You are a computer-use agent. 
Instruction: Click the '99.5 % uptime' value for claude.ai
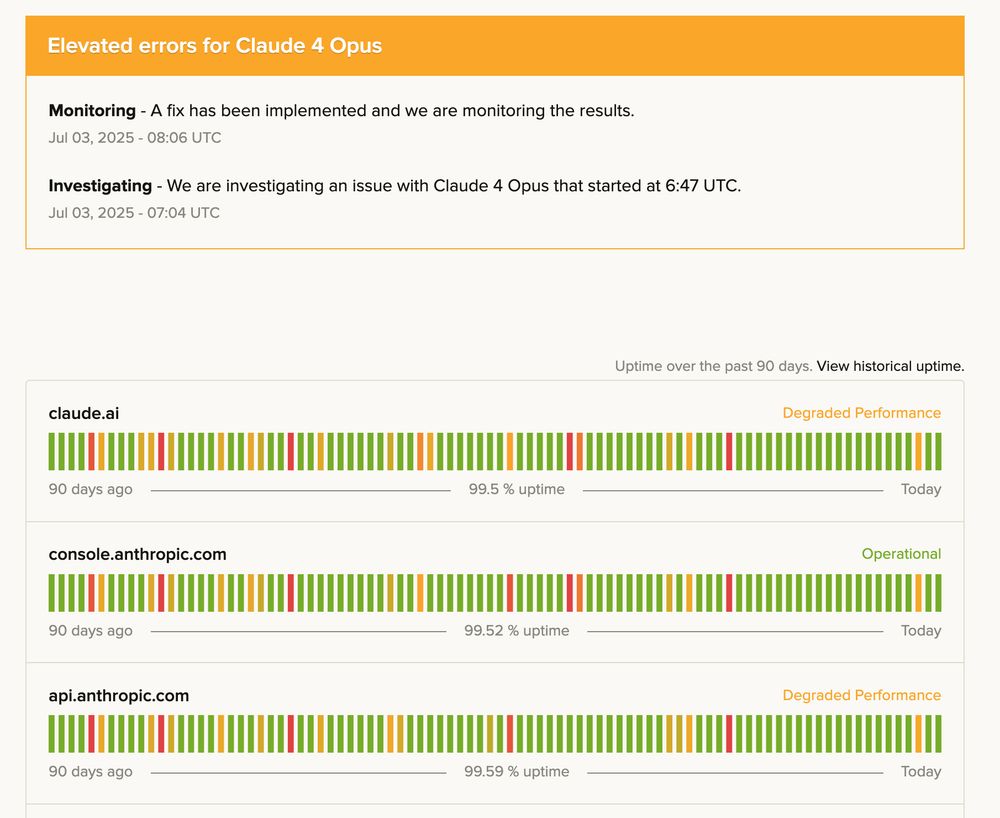click(x=517, y=490)
